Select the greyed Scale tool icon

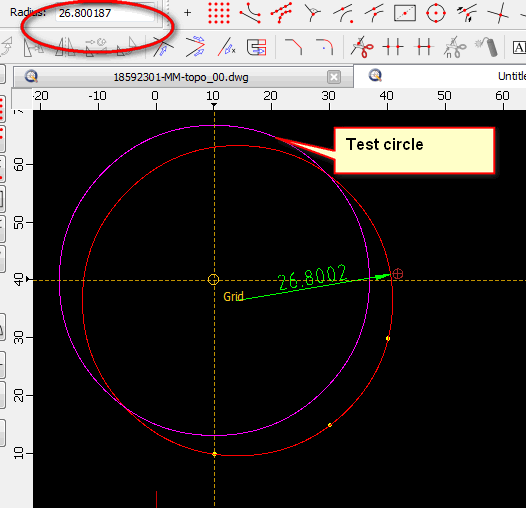tap(34, 47)
